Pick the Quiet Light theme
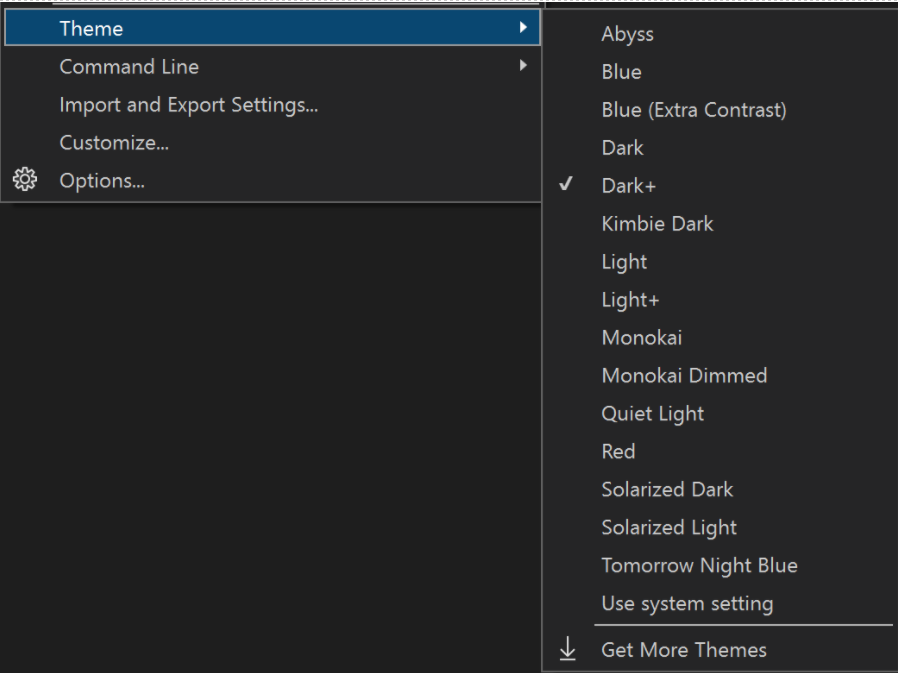 652,414
